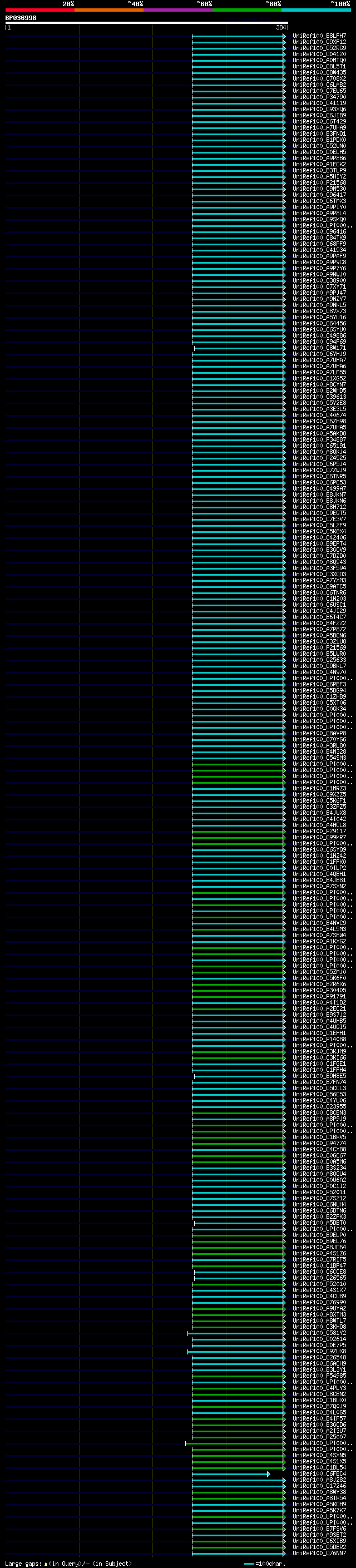
Task: Select the UniRef100_B1PDK0 label
Action: tap(319, 140)
